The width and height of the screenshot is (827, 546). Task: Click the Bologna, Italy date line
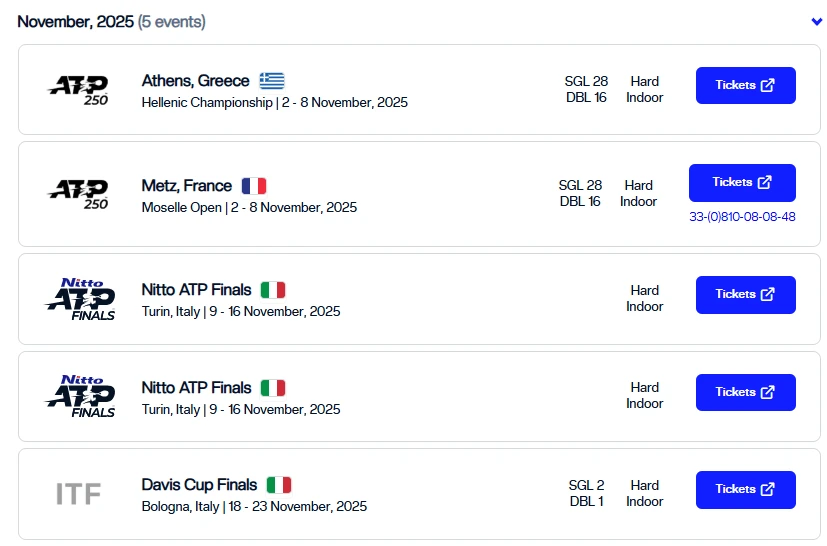pyautogui.click(x=254, y=507)
